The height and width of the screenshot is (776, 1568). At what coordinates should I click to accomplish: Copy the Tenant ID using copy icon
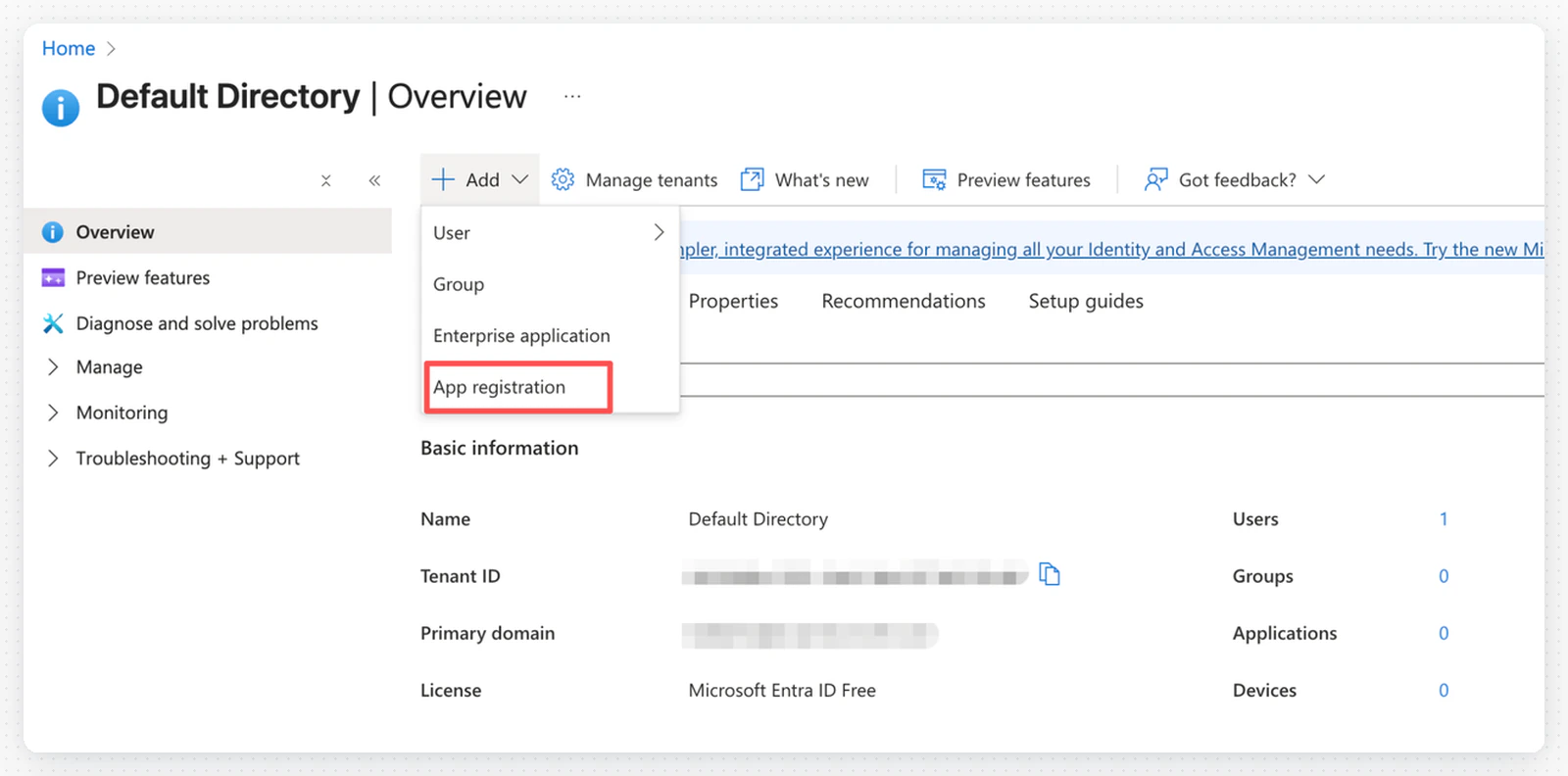tap(1050, 574)
